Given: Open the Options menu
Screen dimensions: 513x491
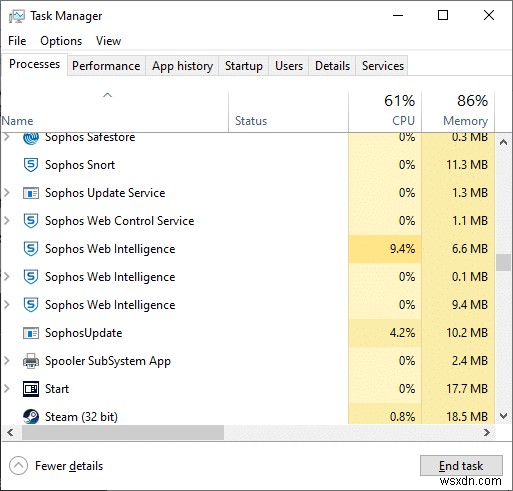Looking at the screenshot, I should (61, 41).
